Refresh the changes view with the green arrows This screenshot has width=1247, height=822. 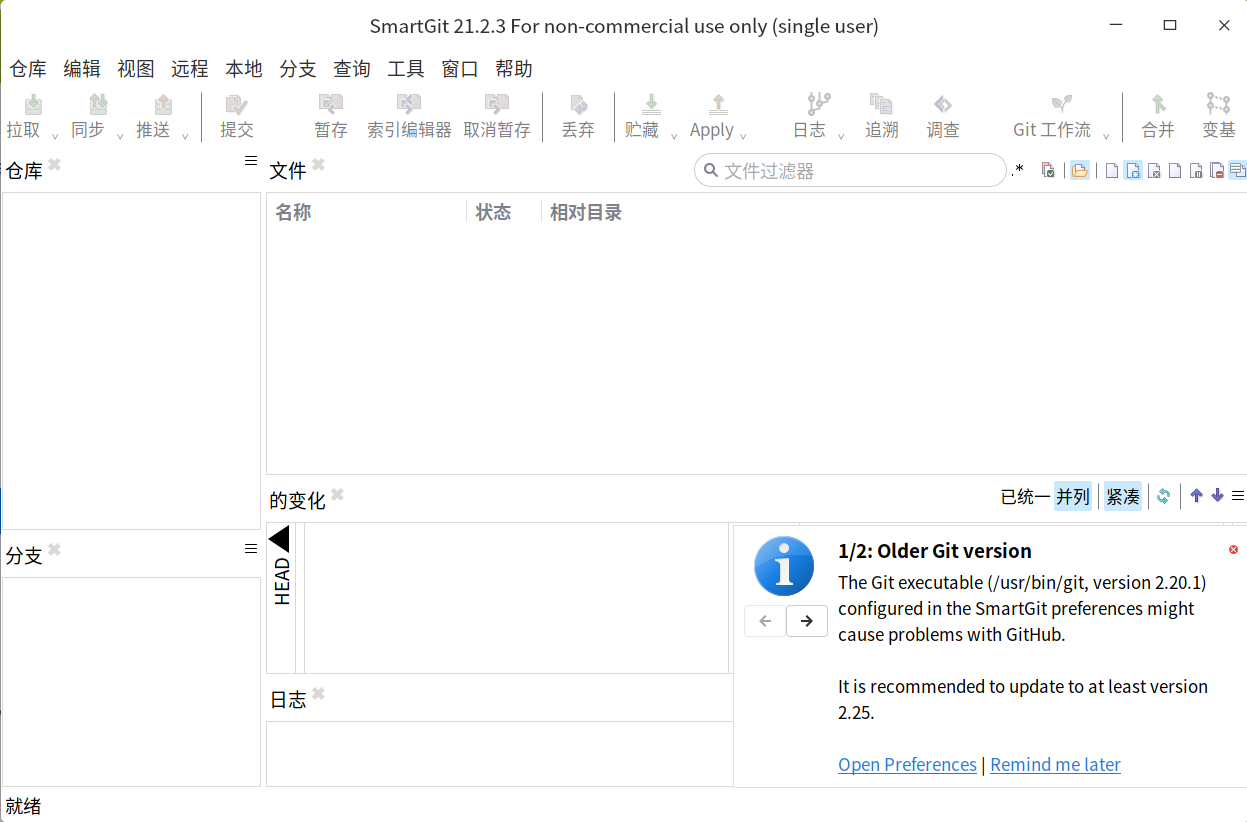[1163, 496]
